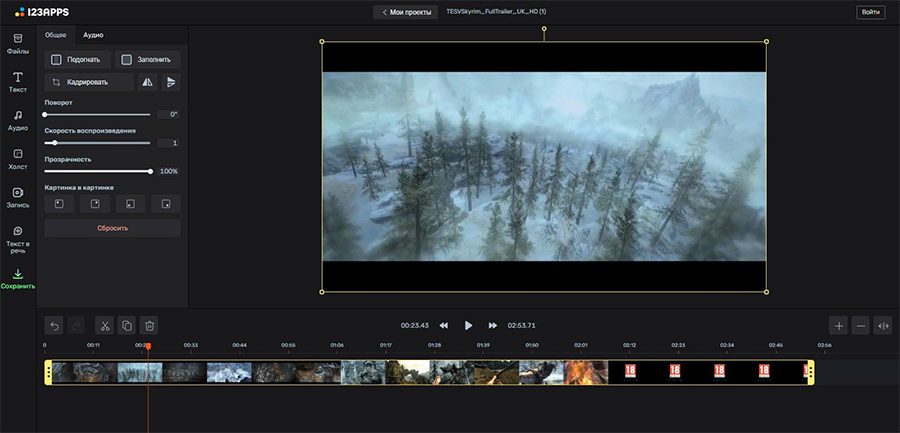Zoom out the timeline
The image size is (900, 433).
click(861, 326)
